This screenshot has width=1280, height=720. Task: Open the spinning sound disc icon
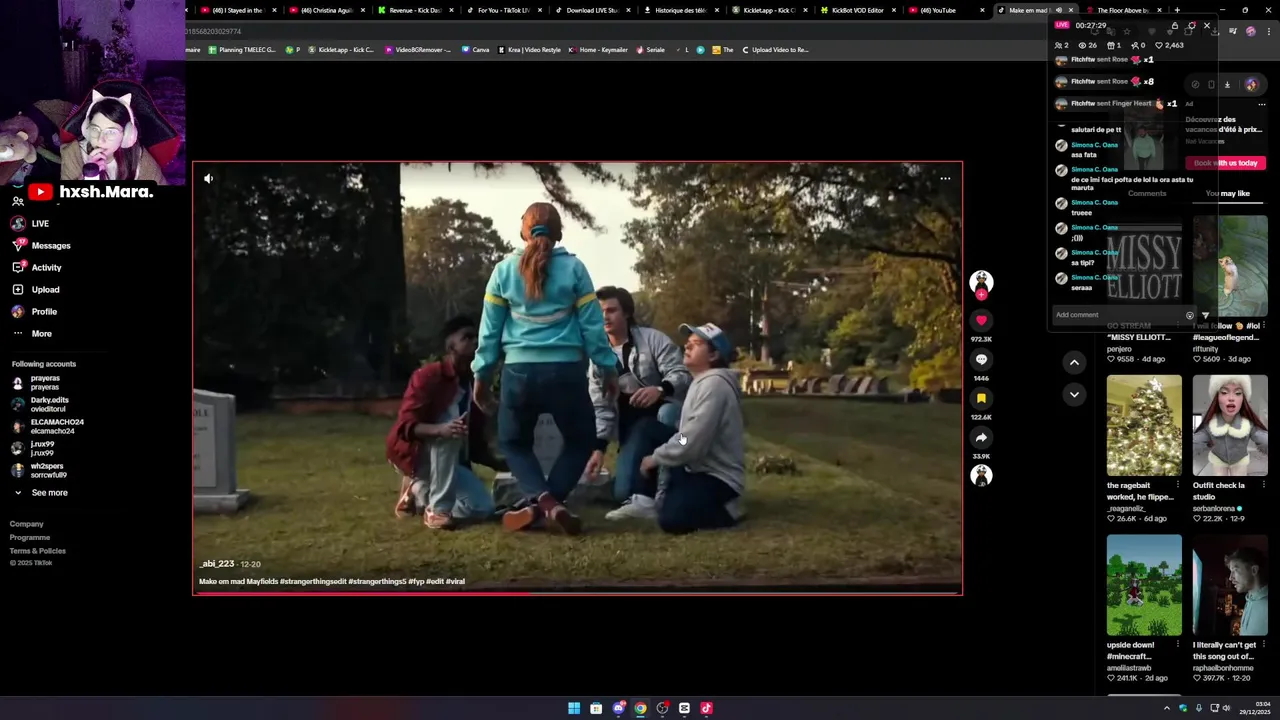tap(981, 475)
